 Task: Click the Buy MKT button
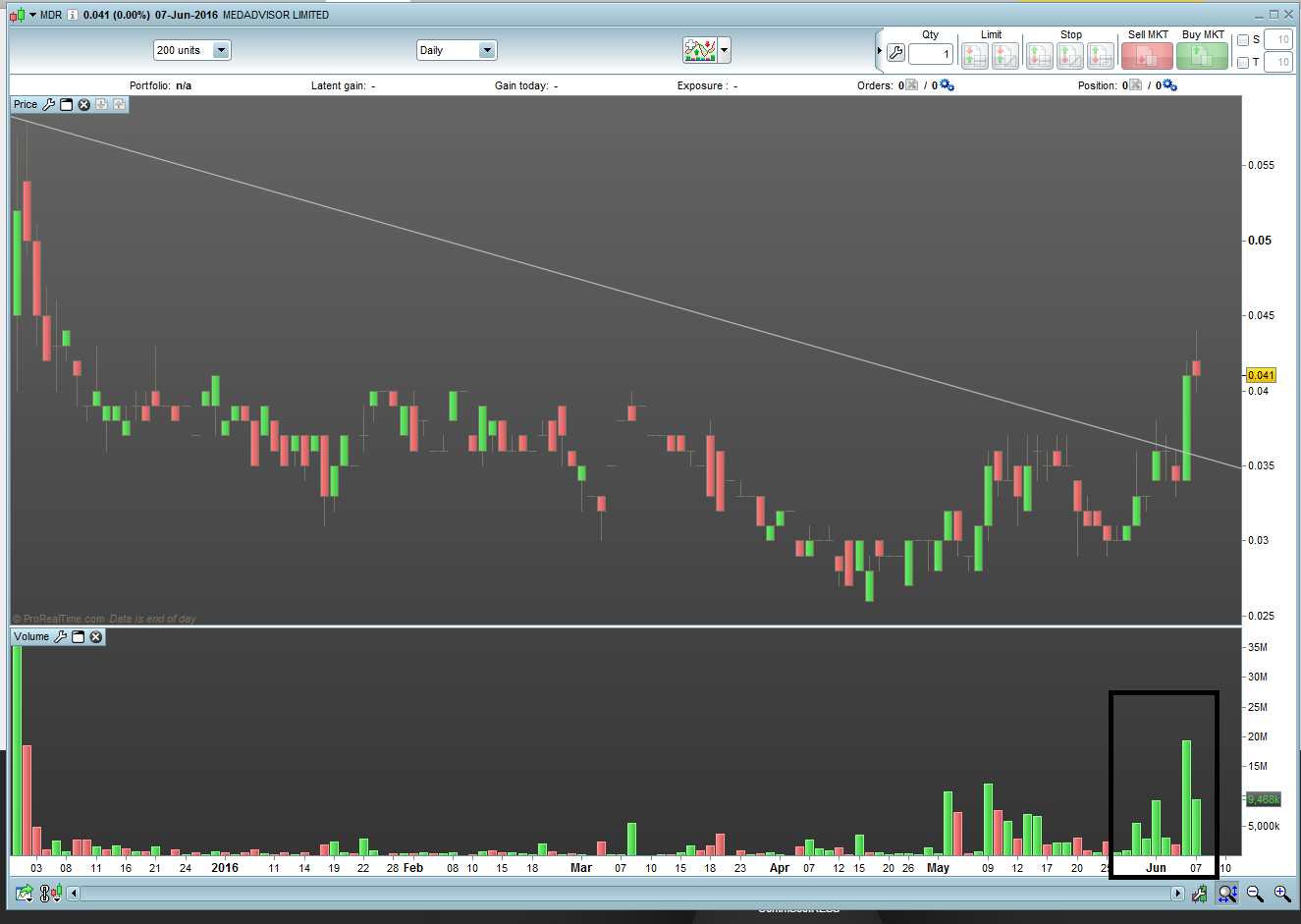(1202, 56)
